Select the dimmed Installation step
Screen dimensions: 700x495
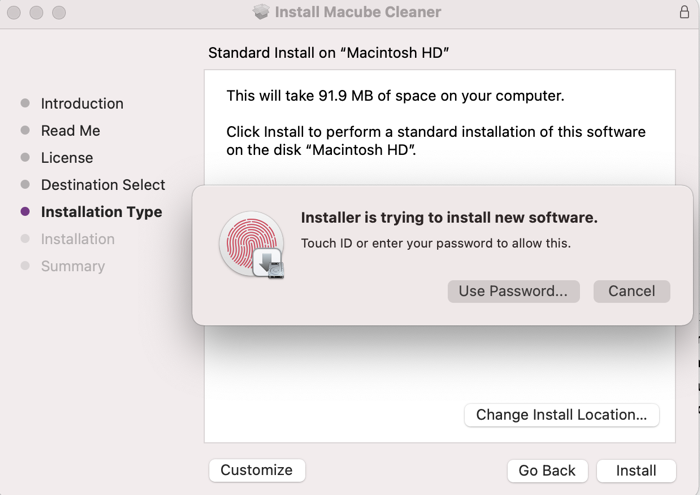point(78,239)
